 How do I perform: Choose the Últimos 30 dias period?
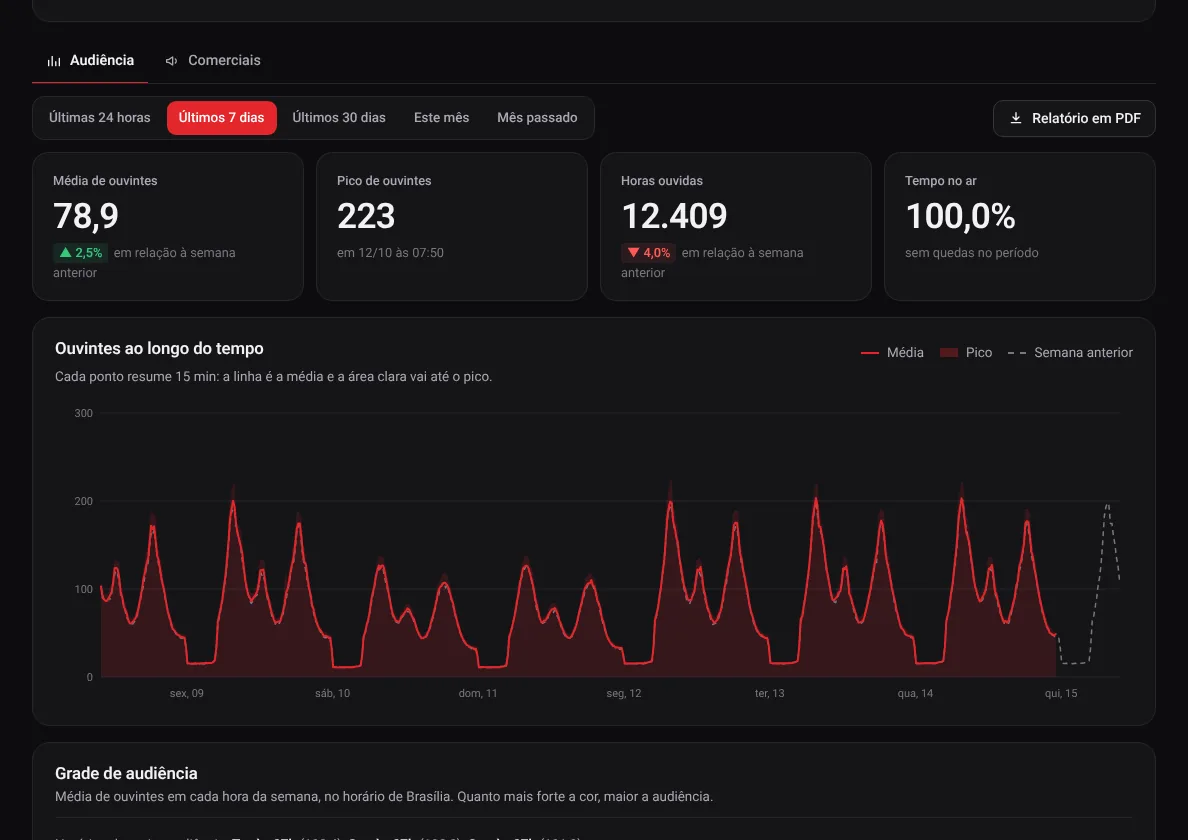tap(339, 117)
